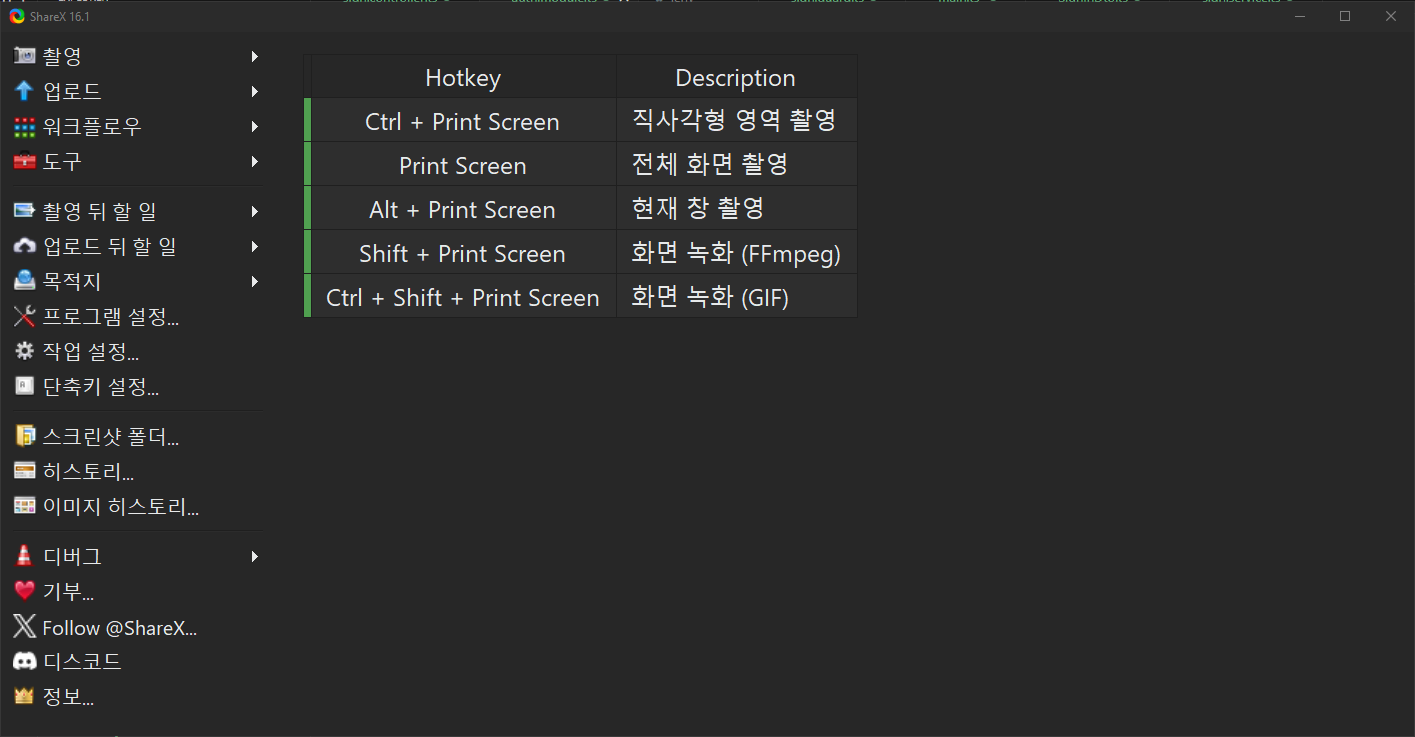1415x737 pixels.
Task: Open the 단축키 설정... menu label
Action: pyautogui.click(x=101, y=386)
